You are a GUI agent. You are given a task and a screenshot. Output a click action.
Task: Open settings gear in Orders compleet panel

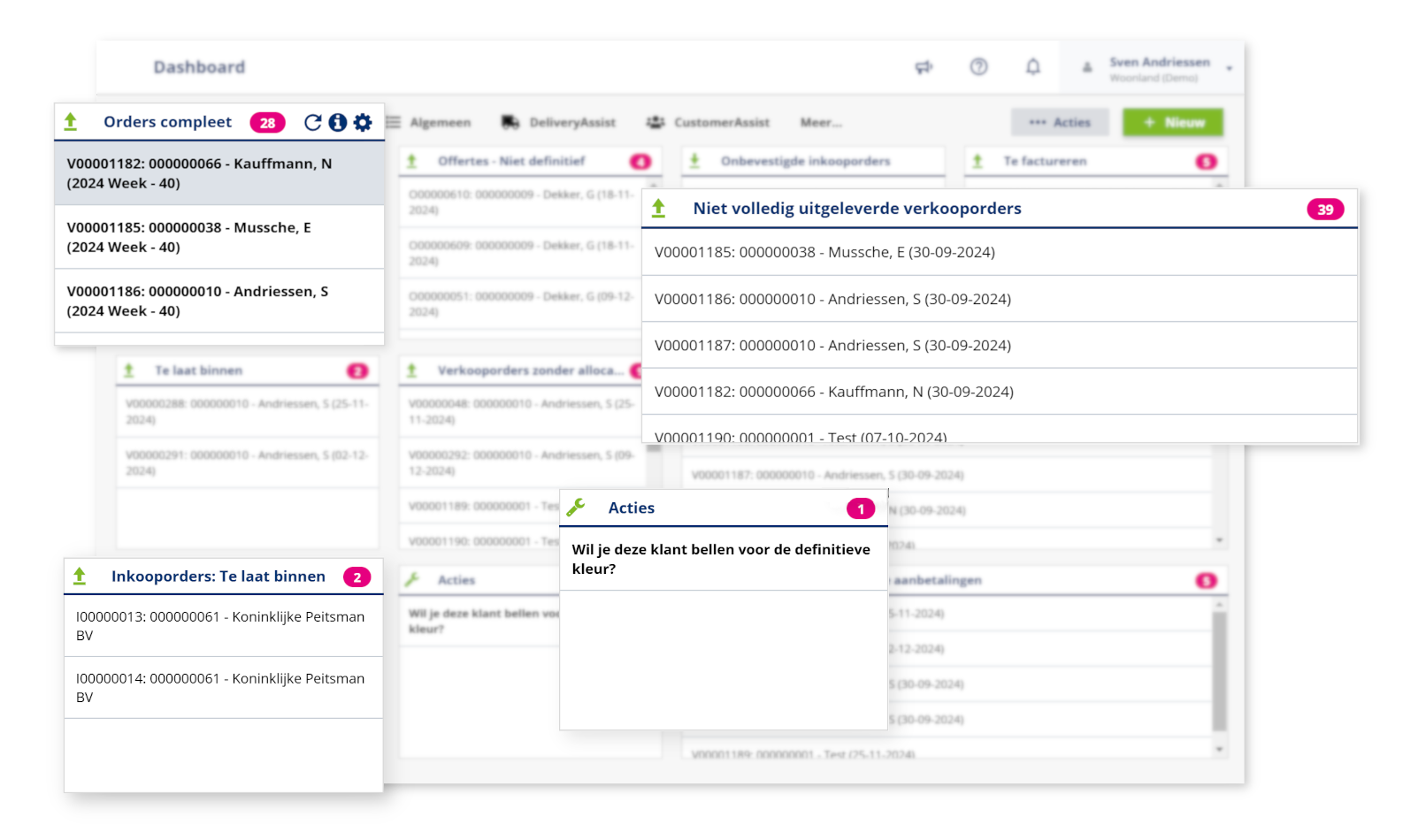(363, 123)
